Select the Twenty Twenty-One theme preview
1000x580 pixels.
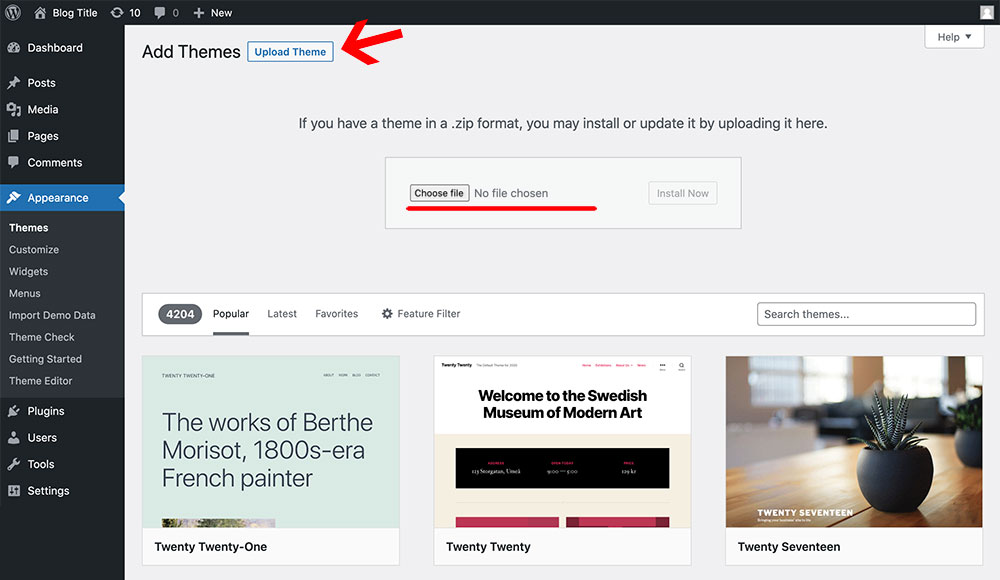271,442
